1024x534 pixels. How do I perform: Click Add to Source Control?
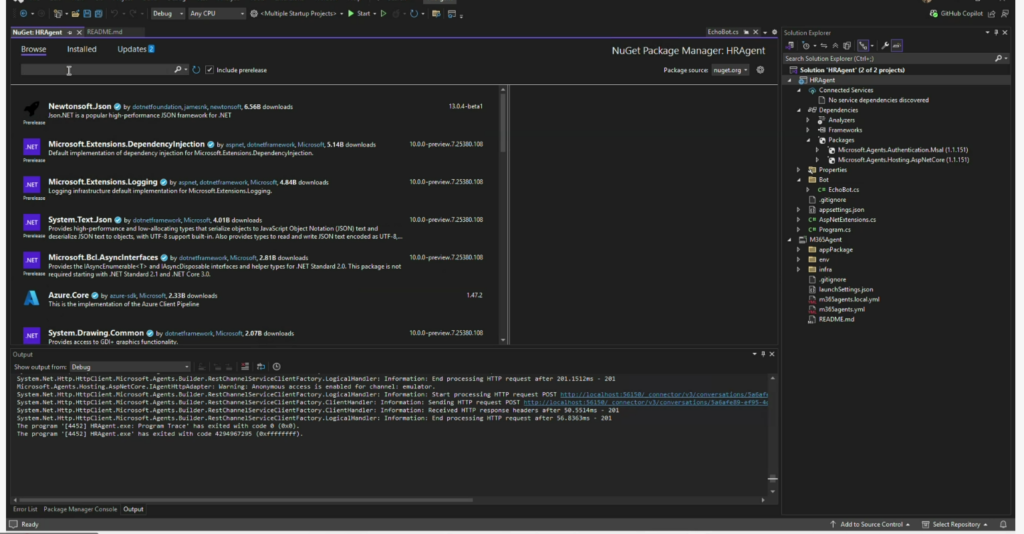[870, 524]
